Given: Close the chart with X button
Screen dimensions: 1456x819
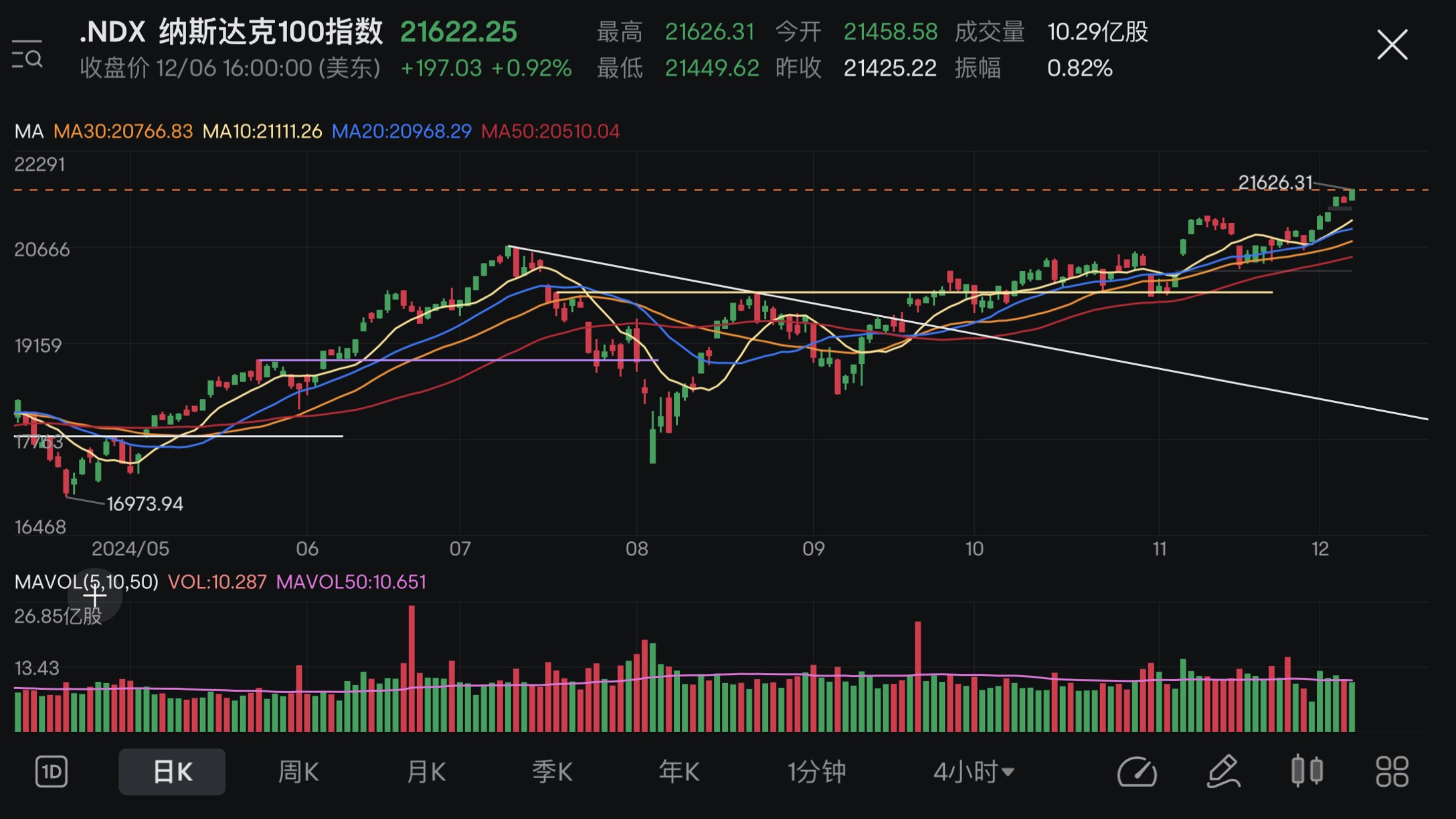Looking at the screenshot, I should tap(1392, 45).
